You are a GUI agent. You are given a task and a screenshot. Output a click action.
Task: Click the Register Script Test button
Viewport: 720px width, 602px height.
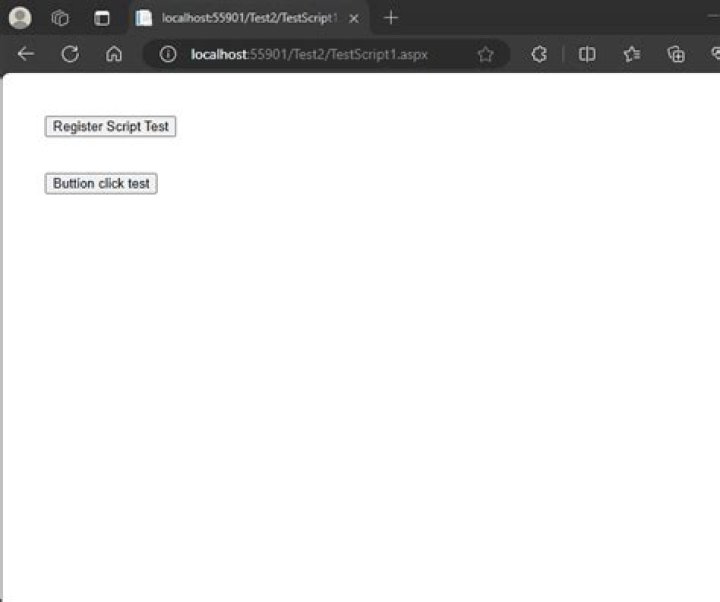click(110, 126)
